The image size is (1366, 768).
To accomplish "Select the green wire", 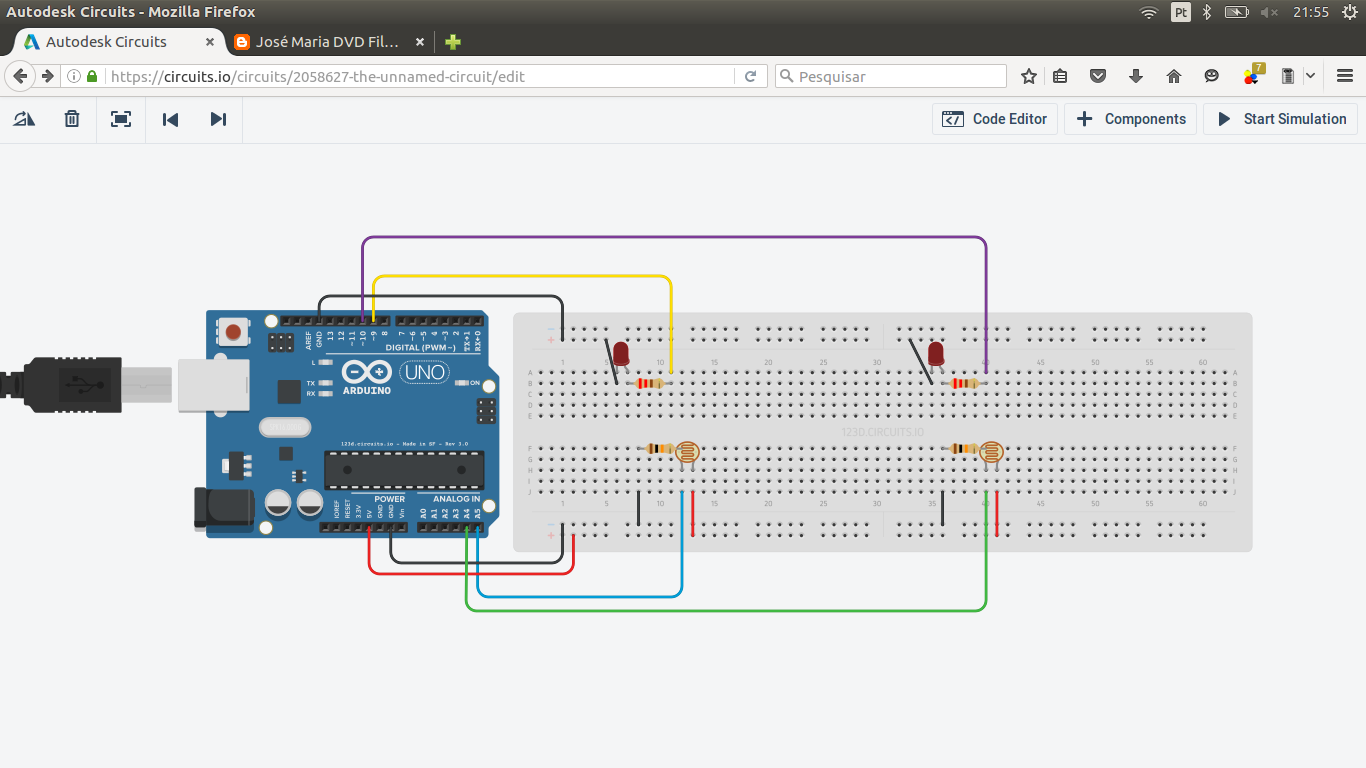I will (726, 609).
